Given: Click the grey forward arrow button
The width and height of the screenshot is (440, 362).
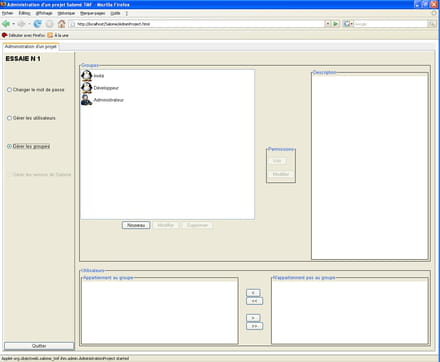Looking at the screenshot, I should pyautogui.click(x=21, y=24).
